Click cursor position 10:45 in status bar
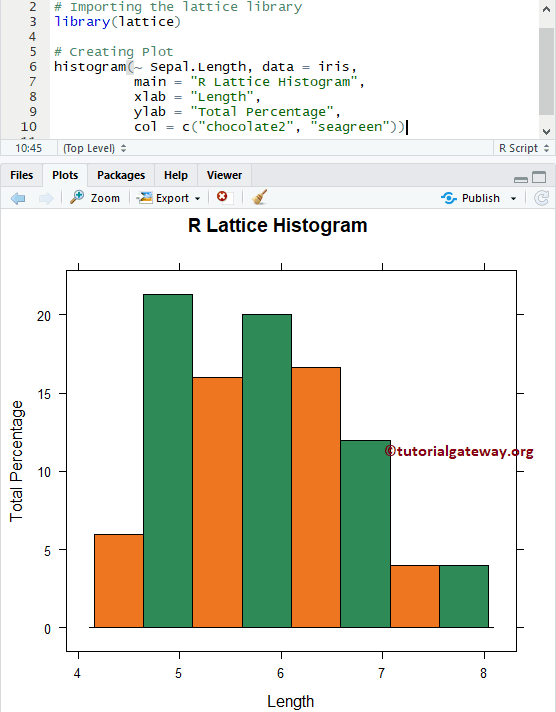Screen dimensions: 556x712 click(x=29, y=148)
